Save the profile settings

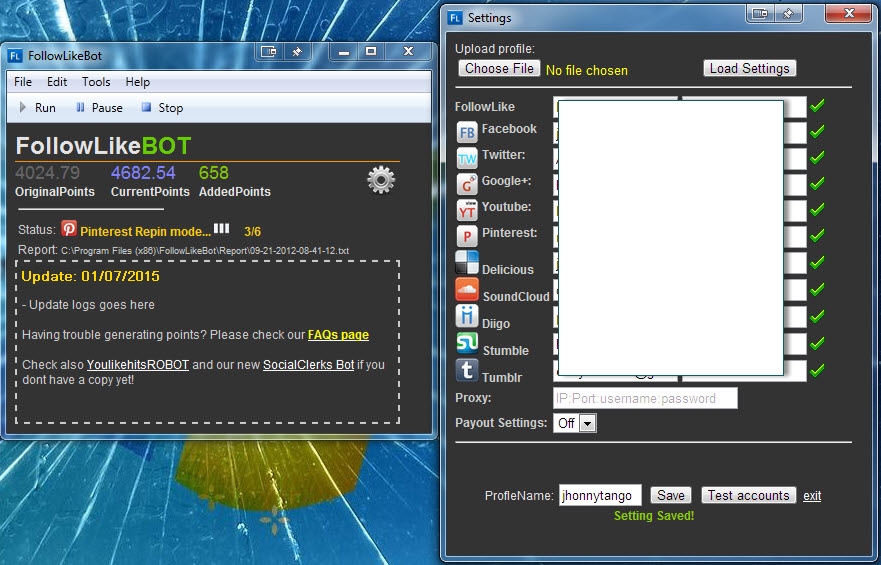pyautogui.click(x=670, y=495)
